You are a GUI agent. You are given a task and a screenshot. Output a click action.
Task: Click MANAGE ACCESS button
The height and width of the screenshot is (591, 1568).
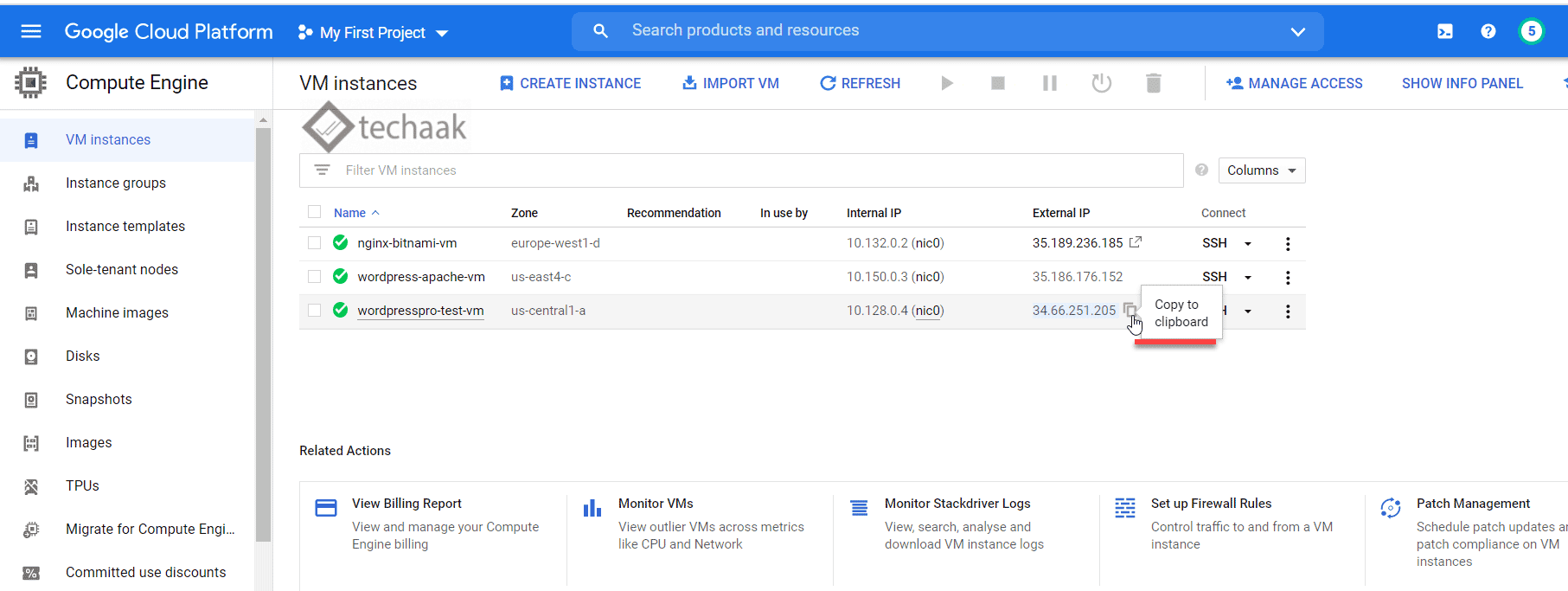click(1294, 83)
